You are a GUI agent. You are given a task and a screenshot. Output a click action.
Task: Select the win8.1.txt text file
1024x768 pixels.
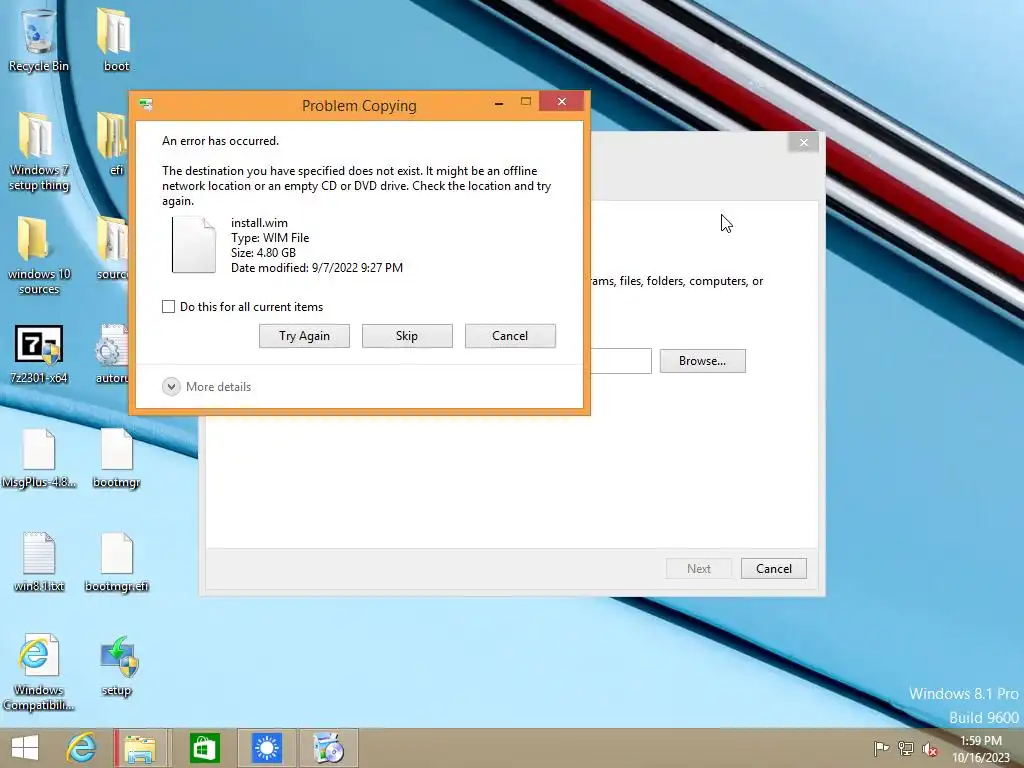pos(39,562)
